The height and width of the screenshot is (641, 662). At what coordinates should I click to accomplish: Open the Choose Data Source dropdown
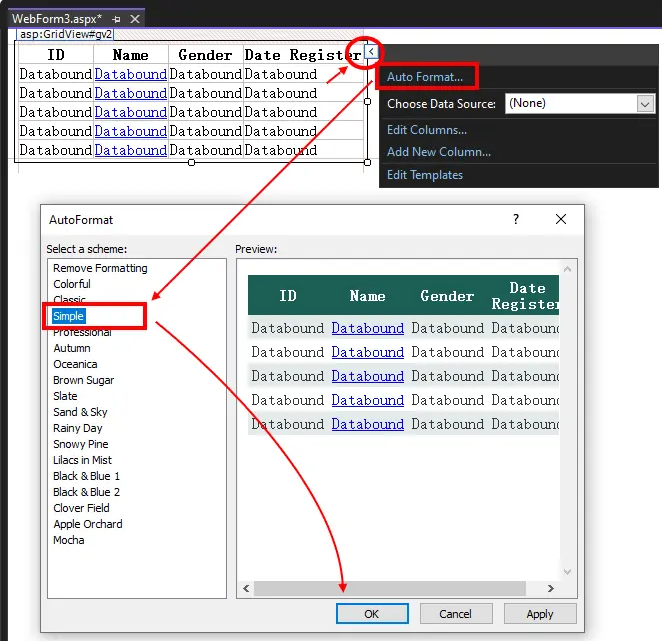(x=645, y=103)
